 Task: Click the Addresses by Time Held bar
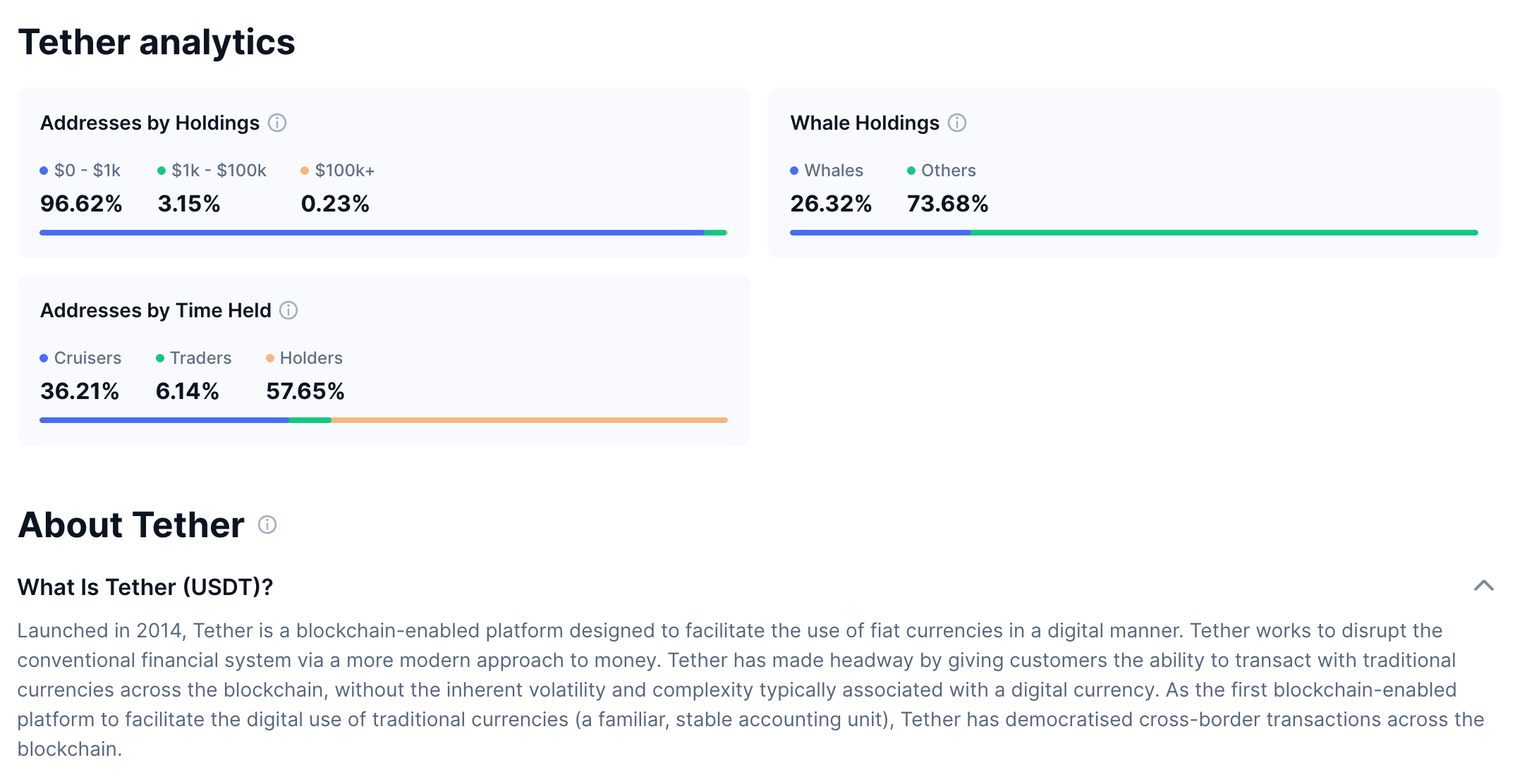click(x=384, y=419)
